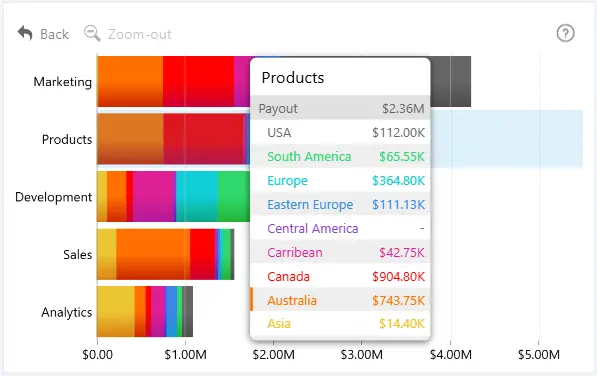Select the Products axis label
This screenshot has width=597, height=376.
coord(67,139)
